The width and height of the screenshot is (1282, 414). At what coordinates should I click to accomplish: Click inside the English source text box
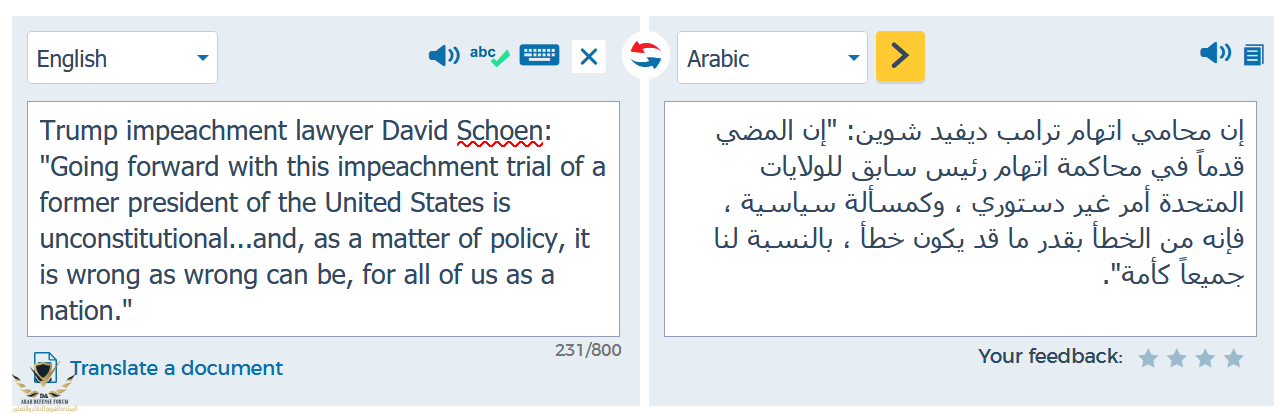323,219
